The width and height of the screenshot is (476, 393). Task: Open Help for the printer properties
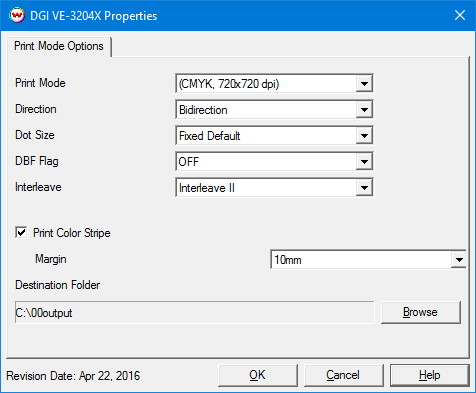coord(430,375)
